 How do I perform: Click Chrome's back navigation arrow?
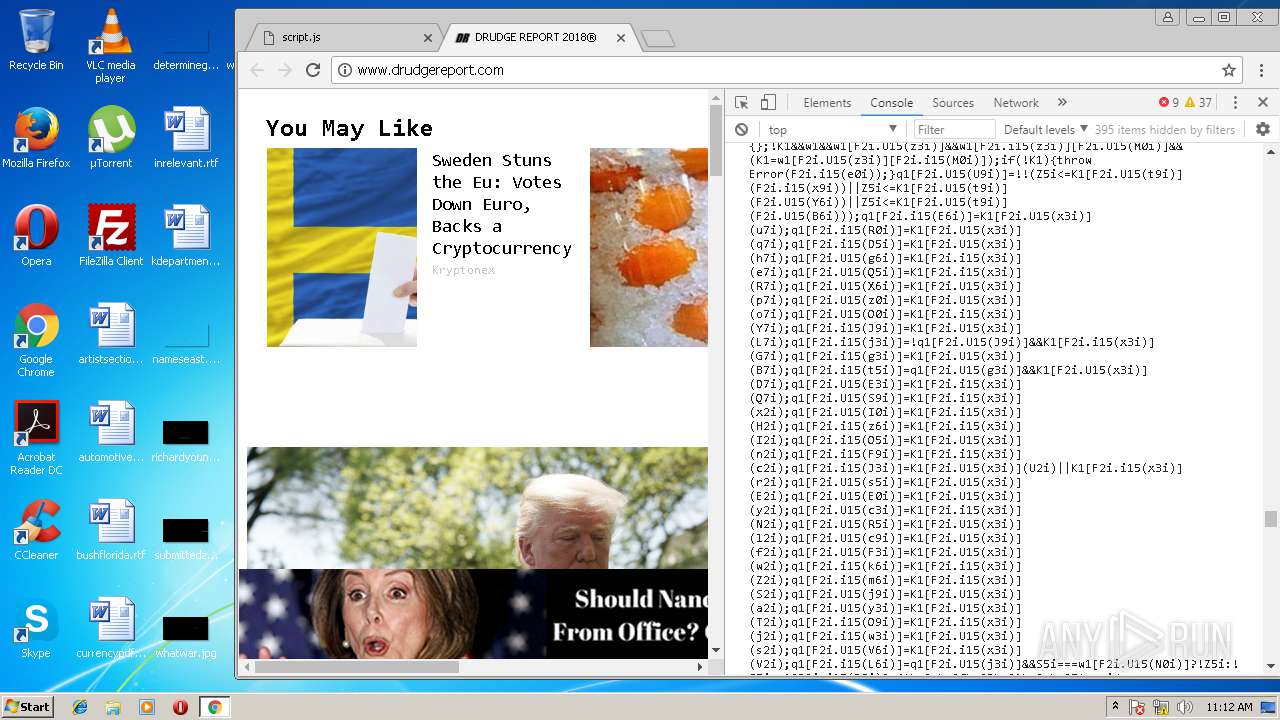pyautogui.click(x=257, y=70)
